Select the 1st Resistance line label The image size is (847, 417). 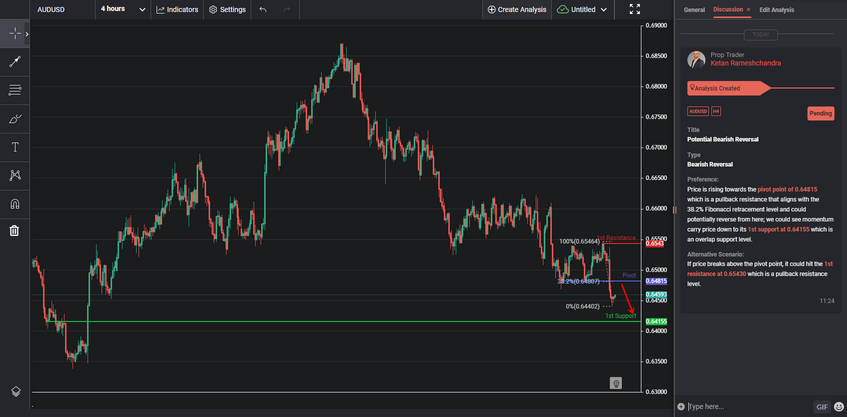tap(616, 238)
